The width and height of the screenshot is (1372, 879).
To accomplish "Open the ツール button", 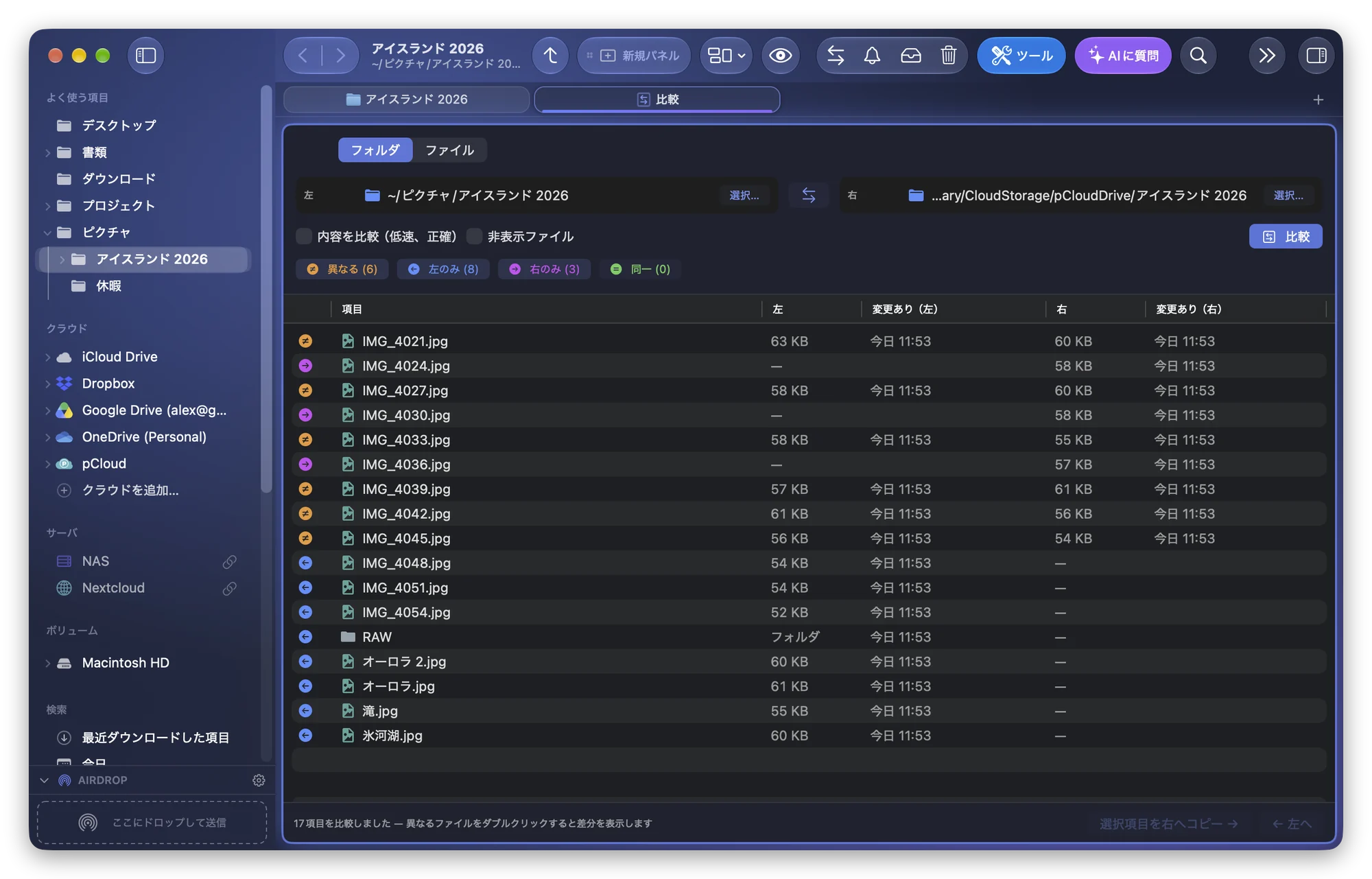I will [1021, 56].
